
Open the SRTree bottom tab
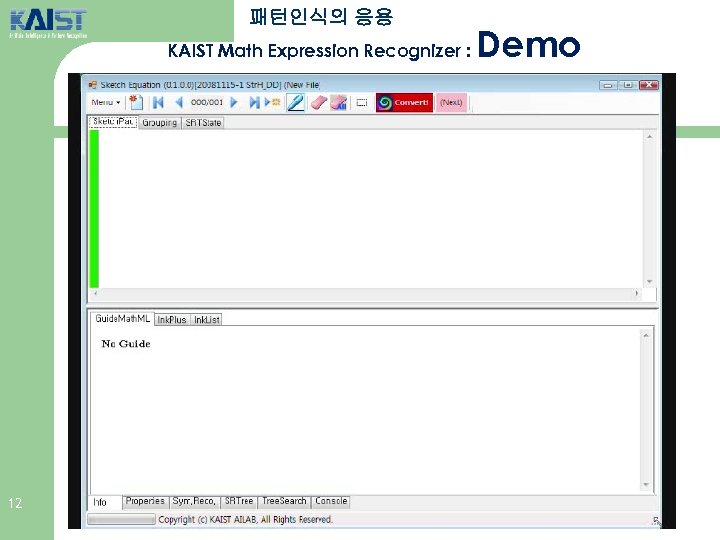(239, 501)
